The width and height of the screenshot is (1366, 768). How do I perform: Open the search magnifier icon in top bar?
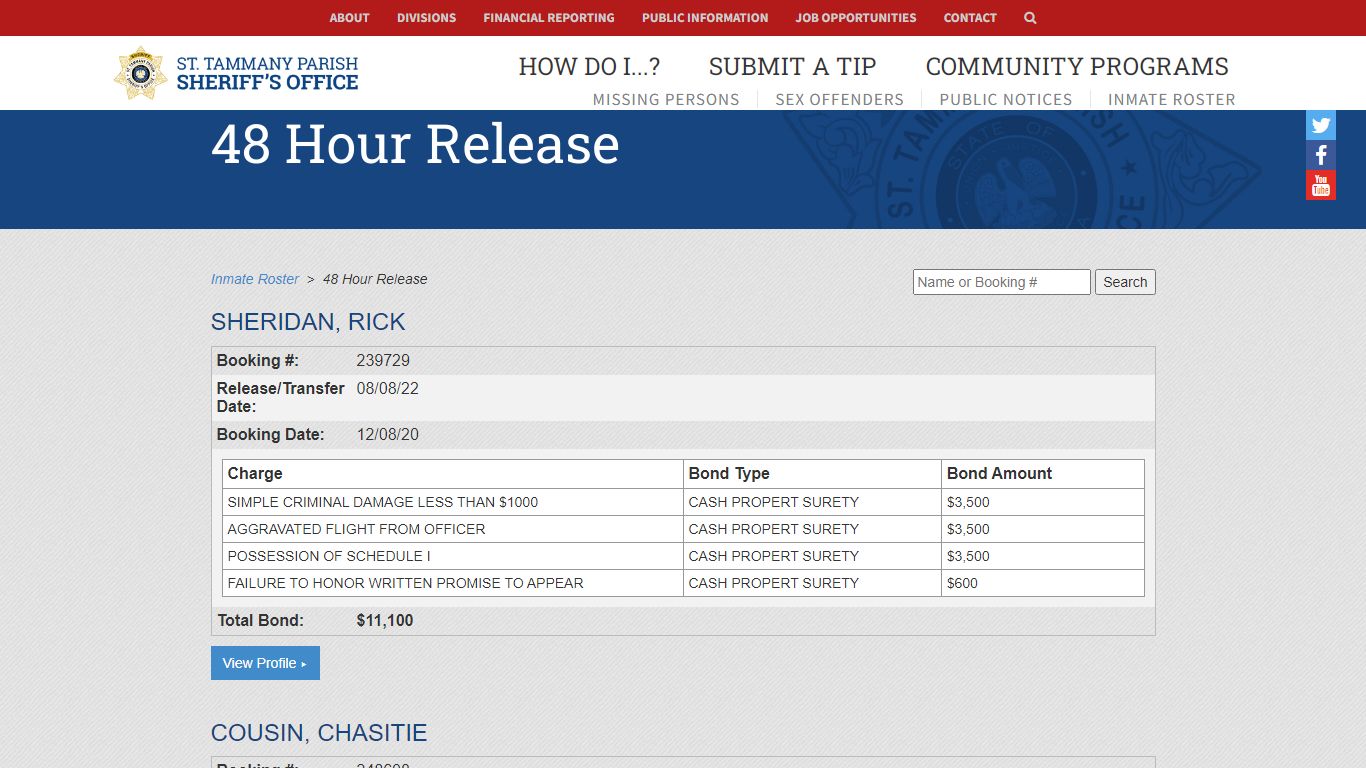[x=1030, y=18]
